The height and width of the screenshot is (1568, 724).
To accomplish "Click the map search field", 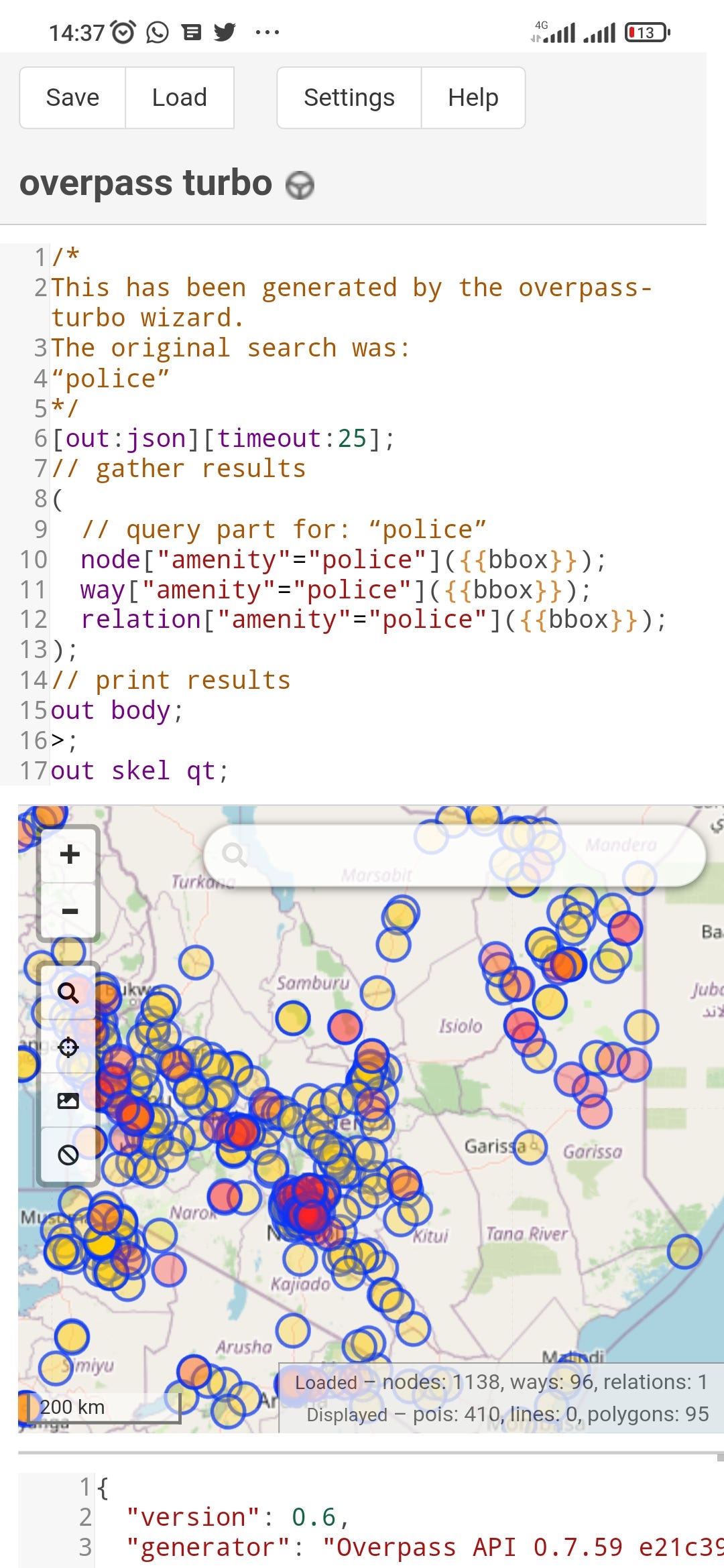I will coord(455,855).
